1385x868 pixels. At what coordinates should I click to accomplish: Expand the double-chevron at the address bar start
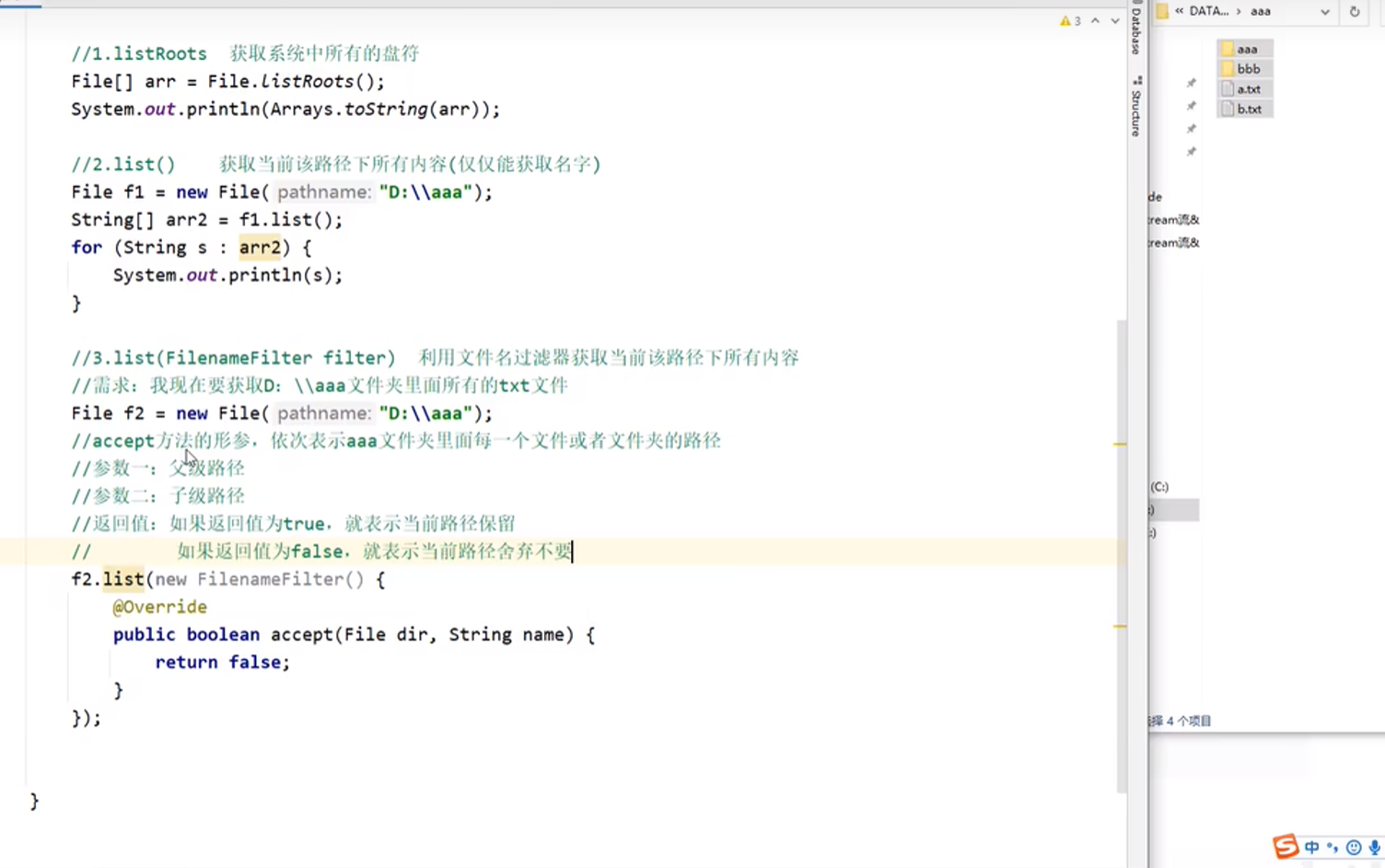click(x=1179, y=11)
